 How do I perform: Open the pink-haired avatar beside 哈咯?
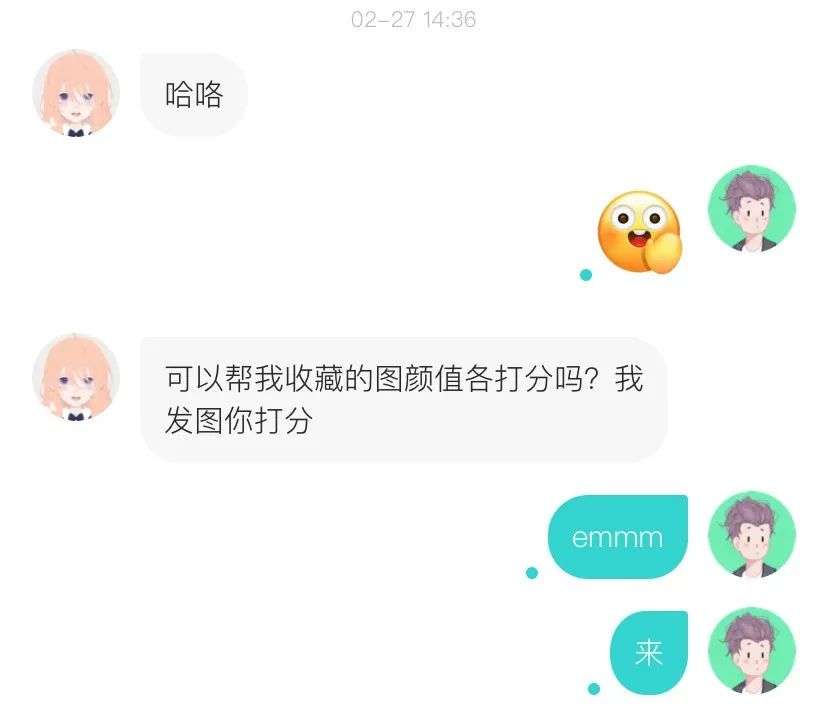[76, 93]
